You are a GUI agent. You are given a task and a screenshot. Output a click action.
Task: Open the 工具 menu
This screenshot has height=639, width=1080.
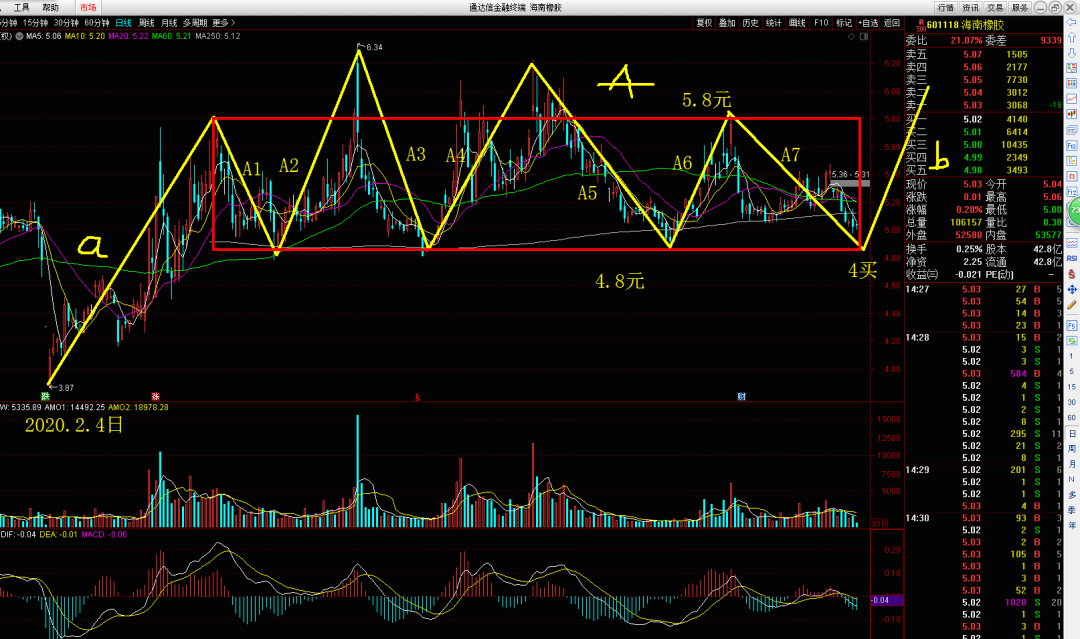pyautogui.click(x=22, y=8)
